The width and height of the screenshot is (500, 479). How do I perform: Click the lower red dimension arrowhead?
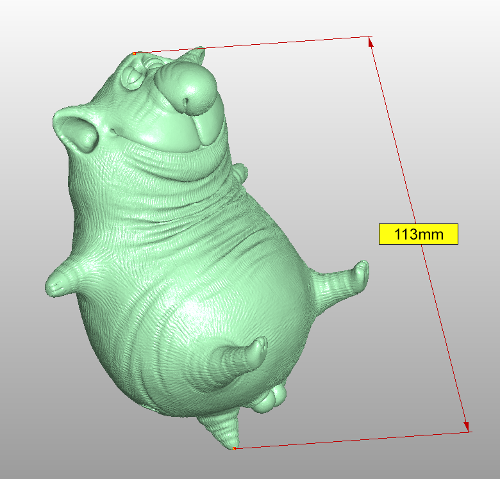coord(466,426)
